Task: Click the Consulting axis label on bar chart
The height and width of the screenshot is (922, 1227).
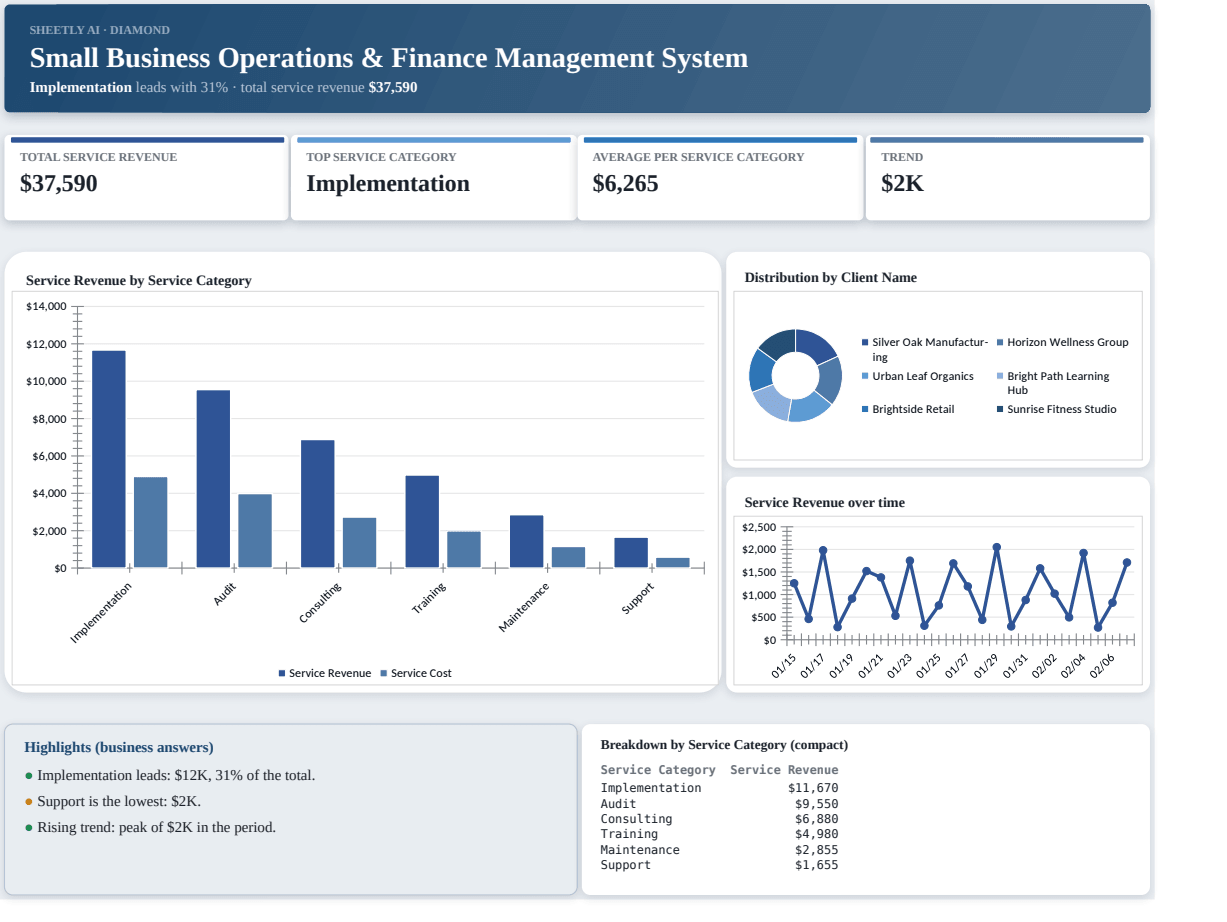Action: [321, 603]
